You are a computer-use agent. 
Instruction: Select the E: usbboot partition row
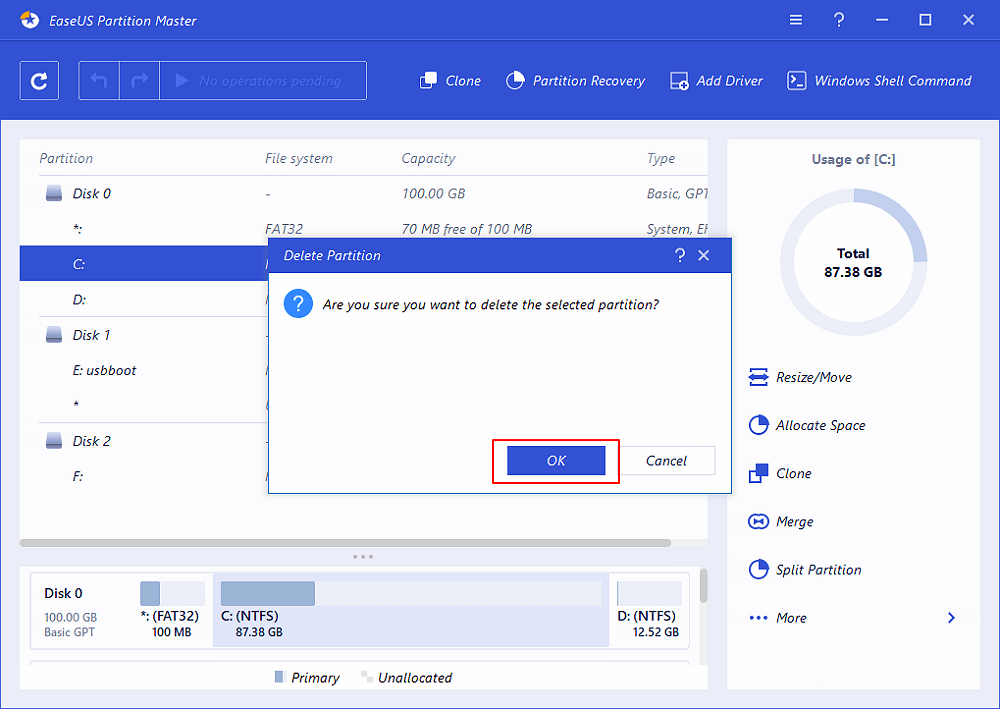[x=104, y=370]
